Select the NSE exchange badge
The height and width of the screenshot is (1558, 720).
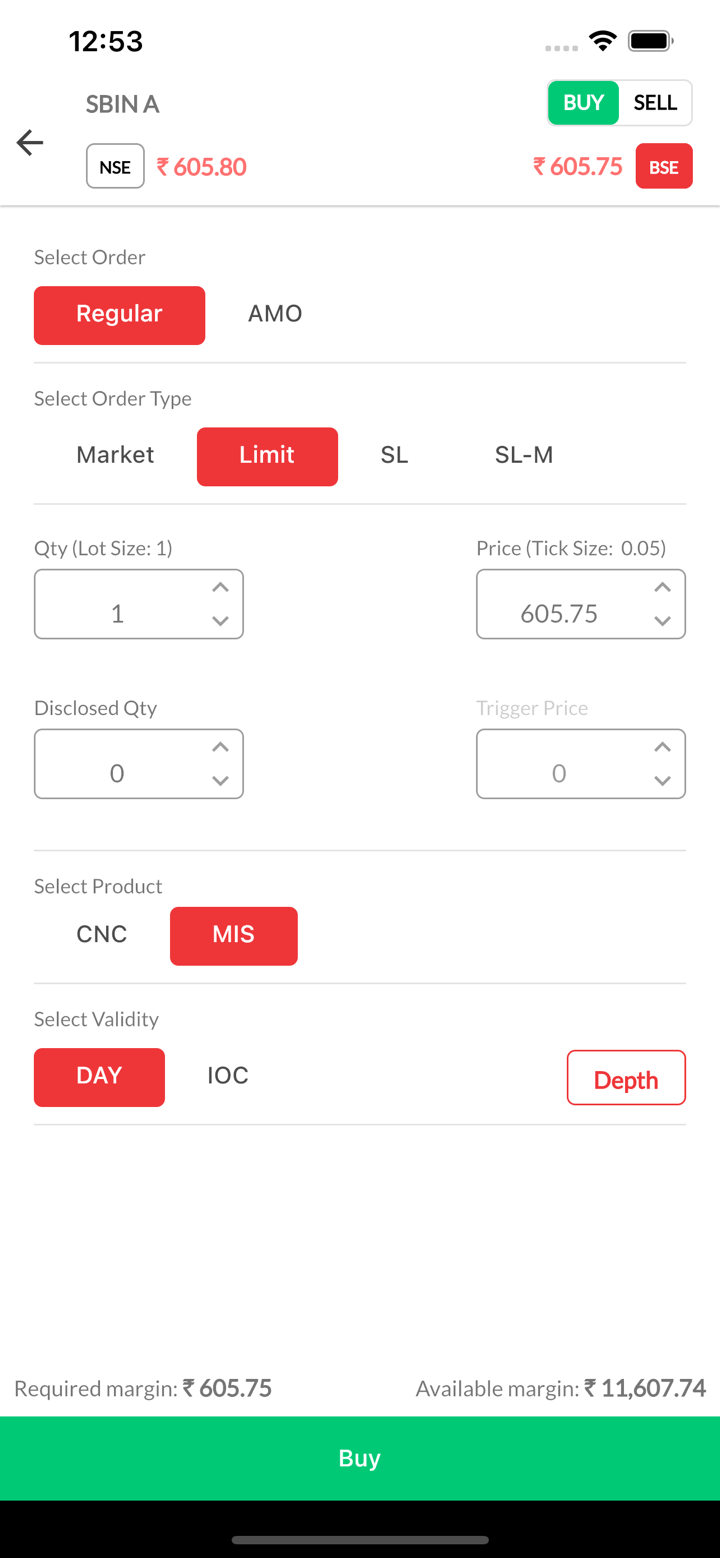tap(115, 167)
